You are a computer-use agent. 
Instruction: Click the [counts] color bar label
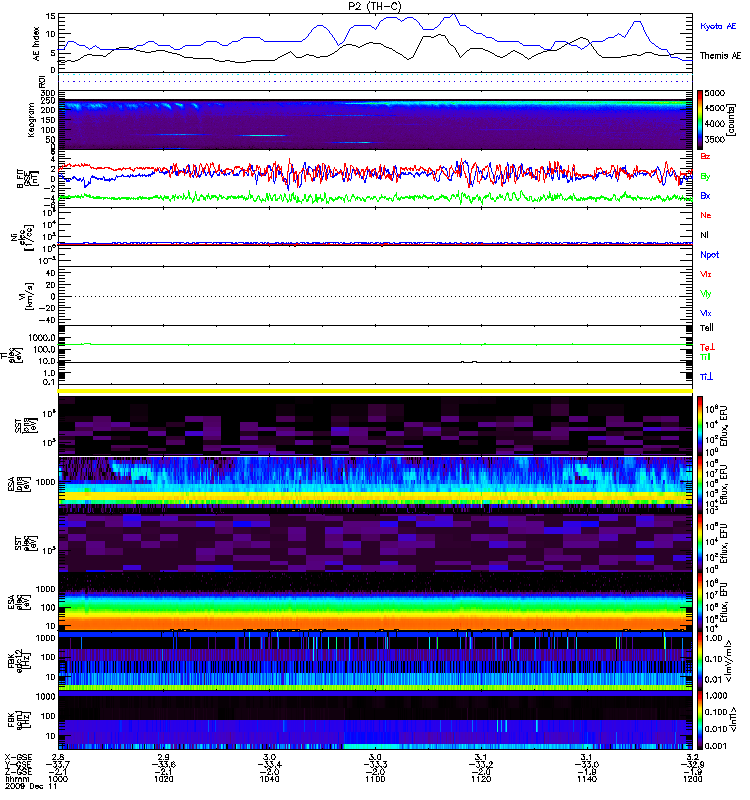pos(731,120)
